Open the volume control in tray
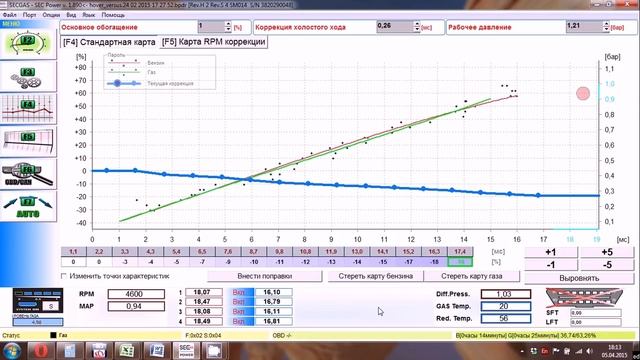Image resolution: width=640 pixels, height=360 pixels. tap(589, 351)
